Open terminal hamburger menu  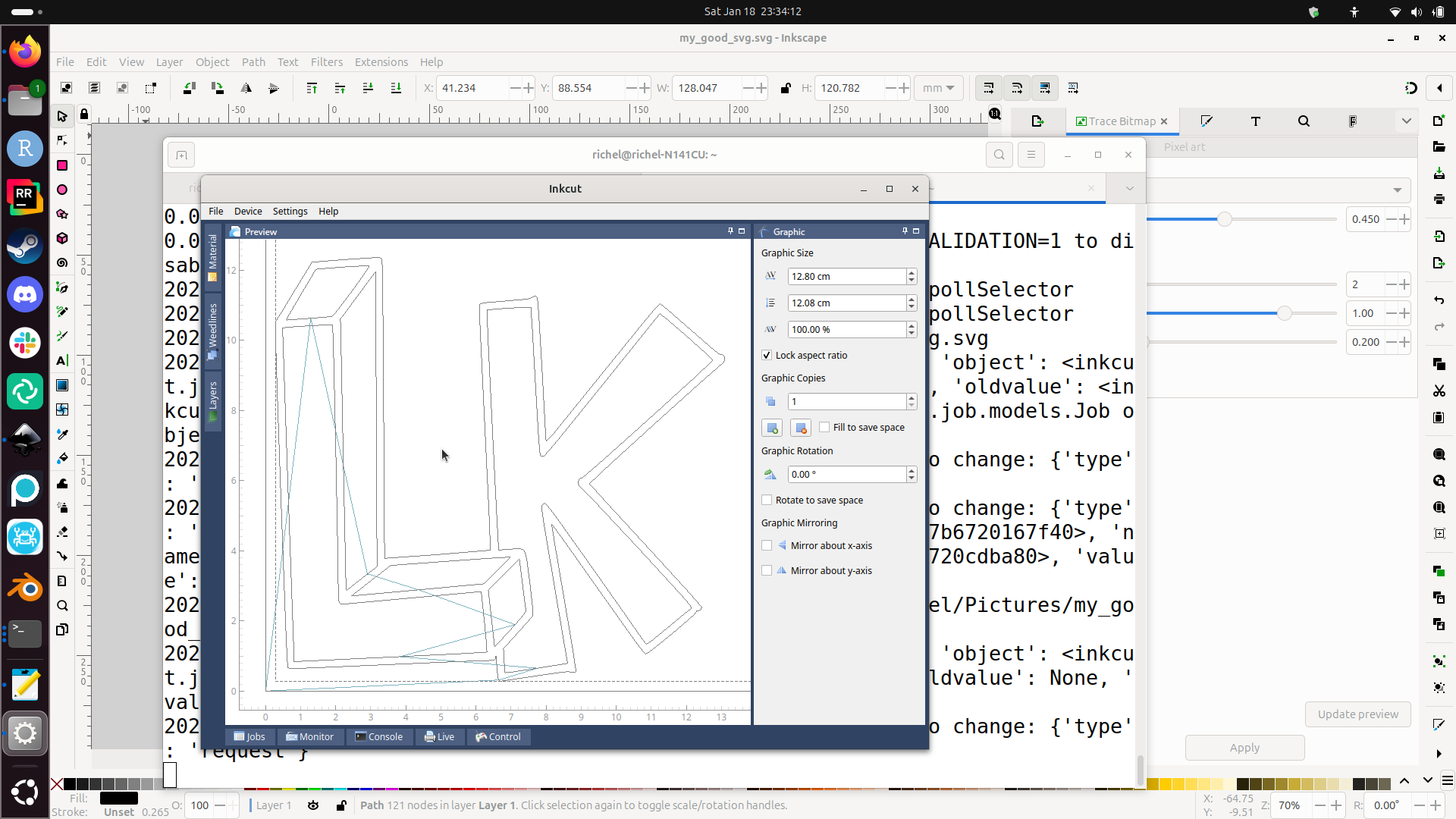[1031, 155]
